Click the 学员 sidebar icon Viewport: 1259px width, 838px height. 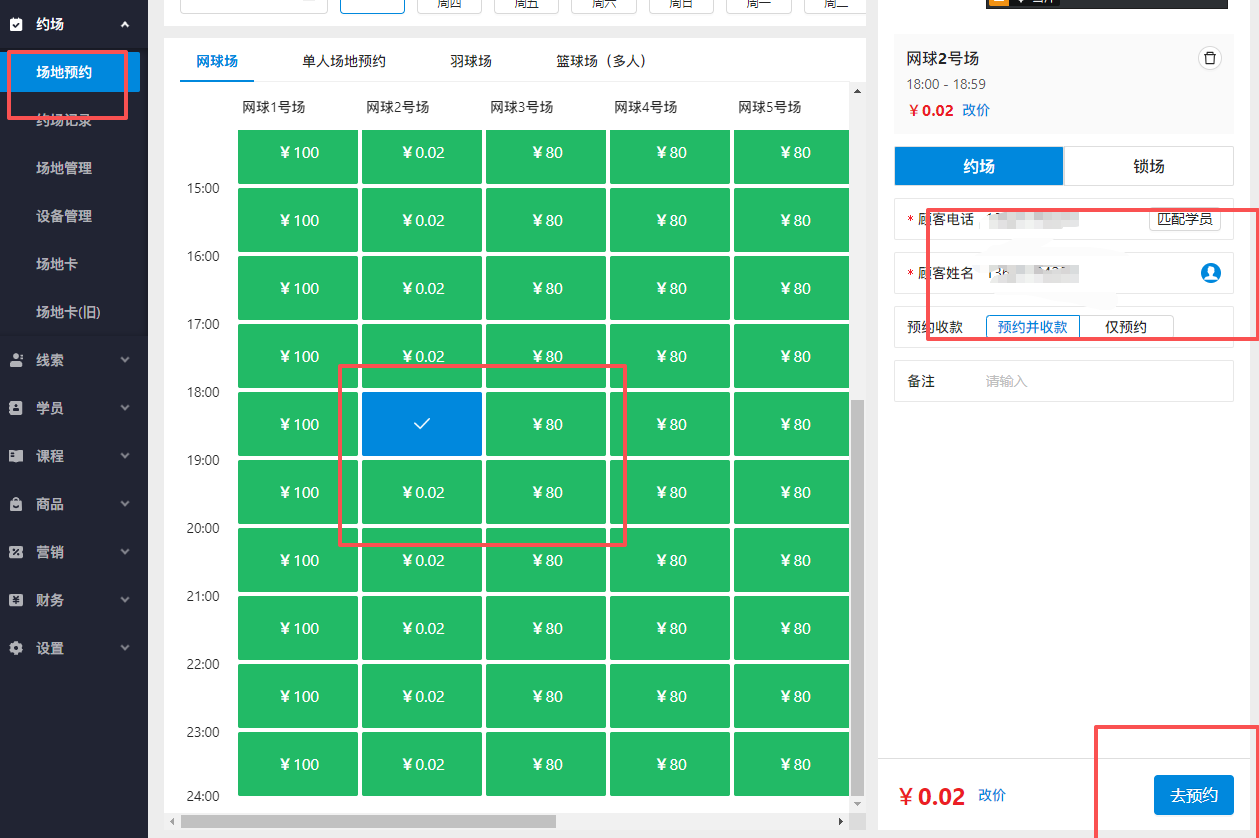[x=15, y=407]
